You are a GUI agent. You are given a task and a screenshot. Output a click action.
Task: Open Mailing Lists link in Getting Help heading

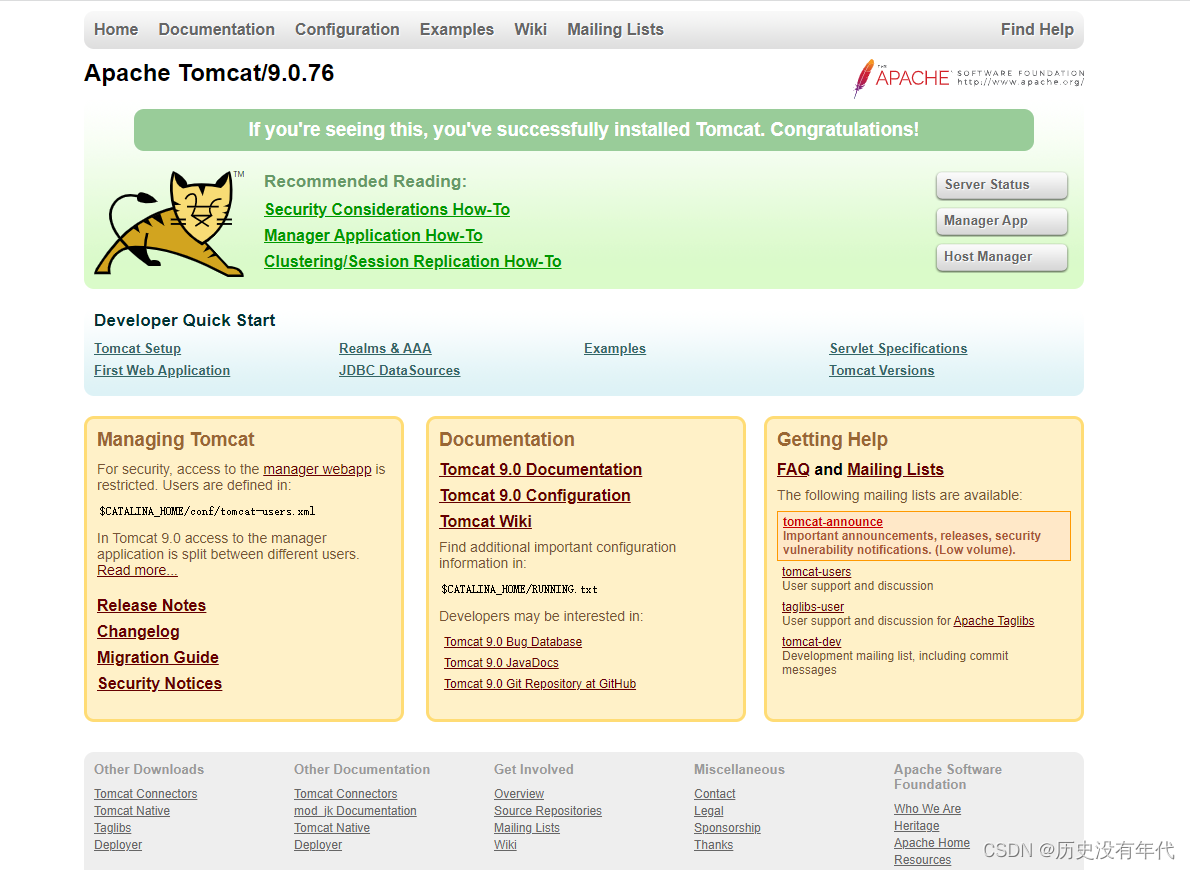(x=896, y=470)
